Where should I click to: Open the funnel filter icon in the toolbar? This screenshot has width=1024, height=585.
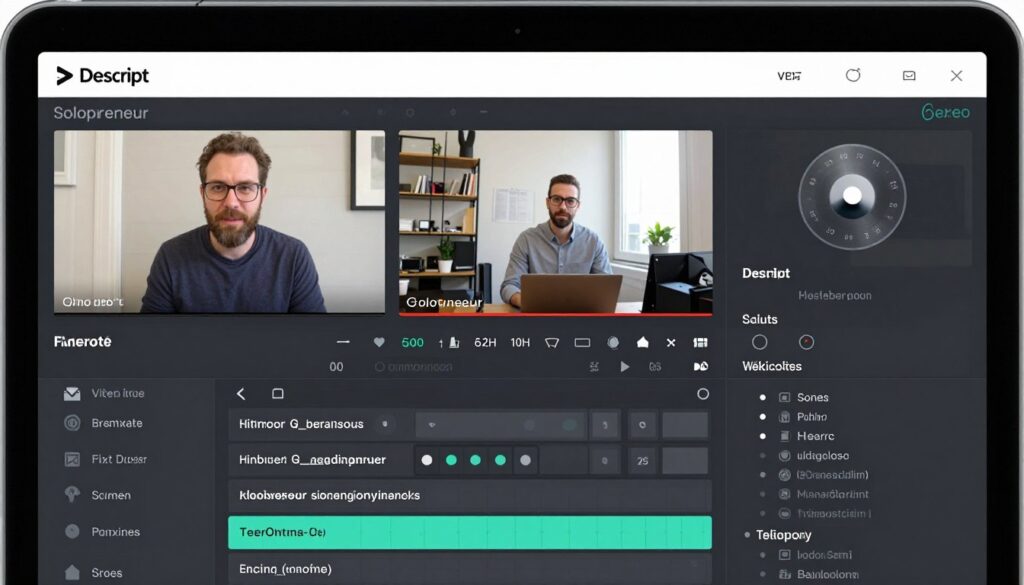tap(551, 342)
